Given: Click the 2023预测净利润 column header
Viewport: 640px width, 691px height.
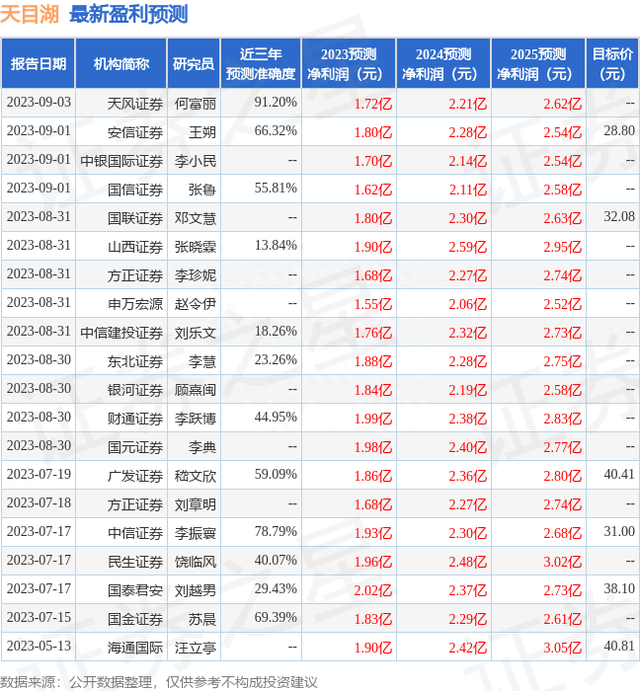Looking at the screenshot, I should pyautogui.click(x=349, y=64).
